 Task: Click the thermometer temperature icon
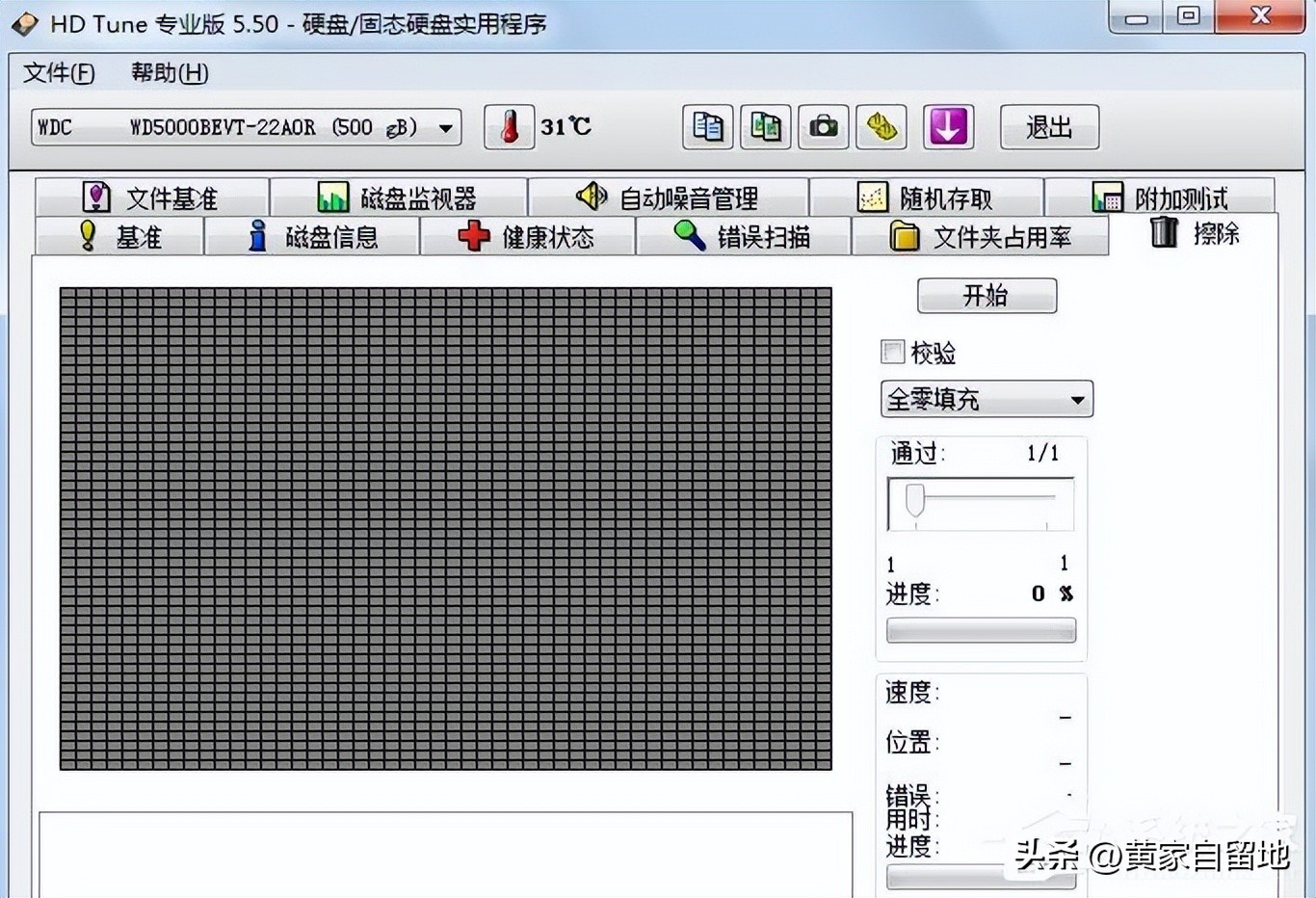pos(509,126)
